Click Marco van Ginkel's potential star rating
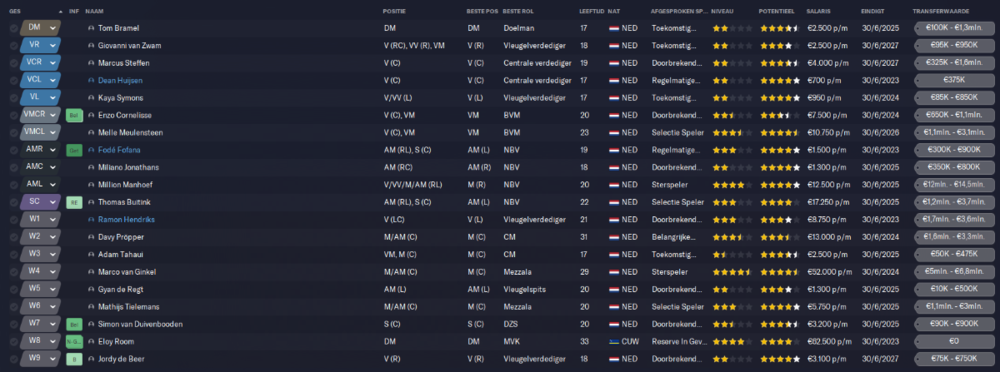The width and height of the screenshot is (1000, 372). tap(779, 272)
